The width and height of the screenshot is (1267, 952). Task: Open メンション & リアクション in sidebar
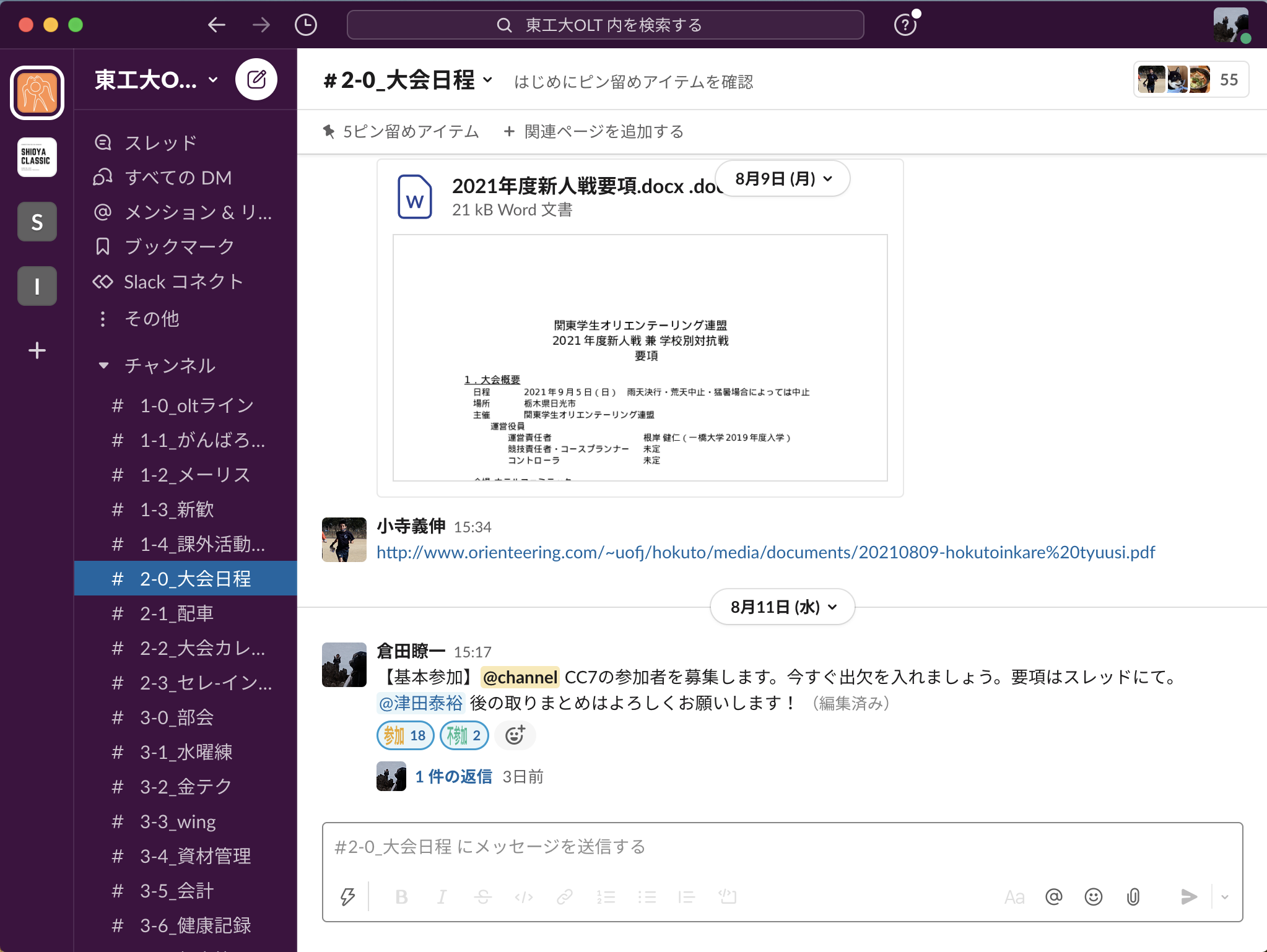coord(186,212)
